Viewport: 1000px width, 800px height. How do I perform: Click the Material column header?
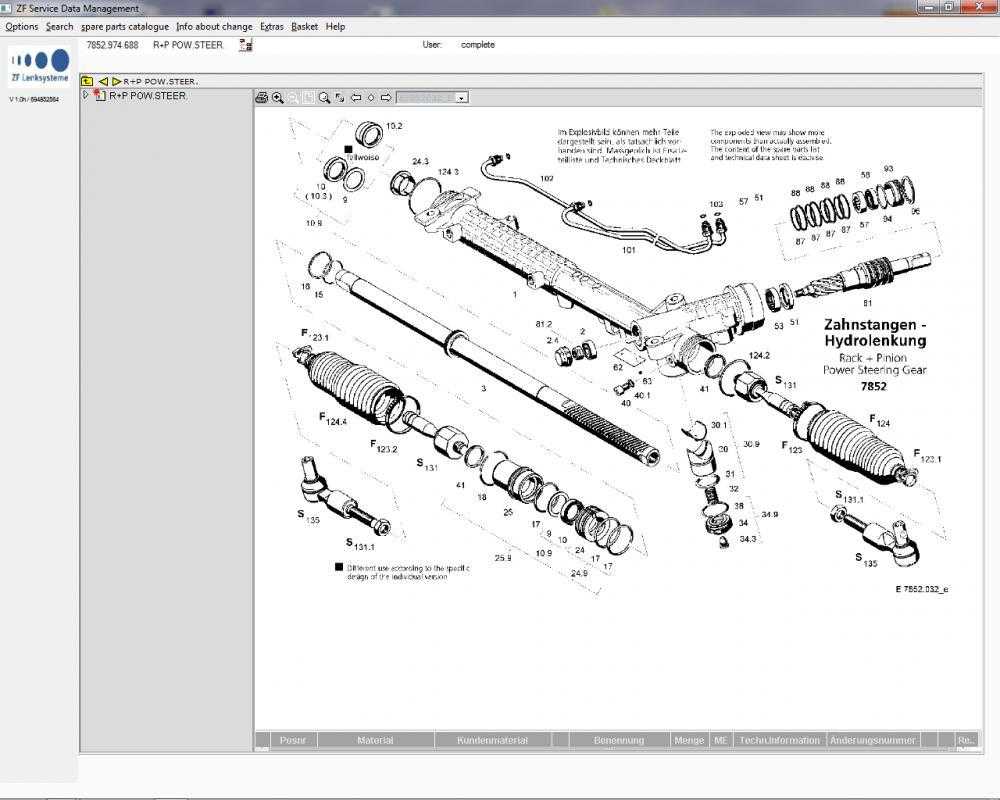coord(375,741)
